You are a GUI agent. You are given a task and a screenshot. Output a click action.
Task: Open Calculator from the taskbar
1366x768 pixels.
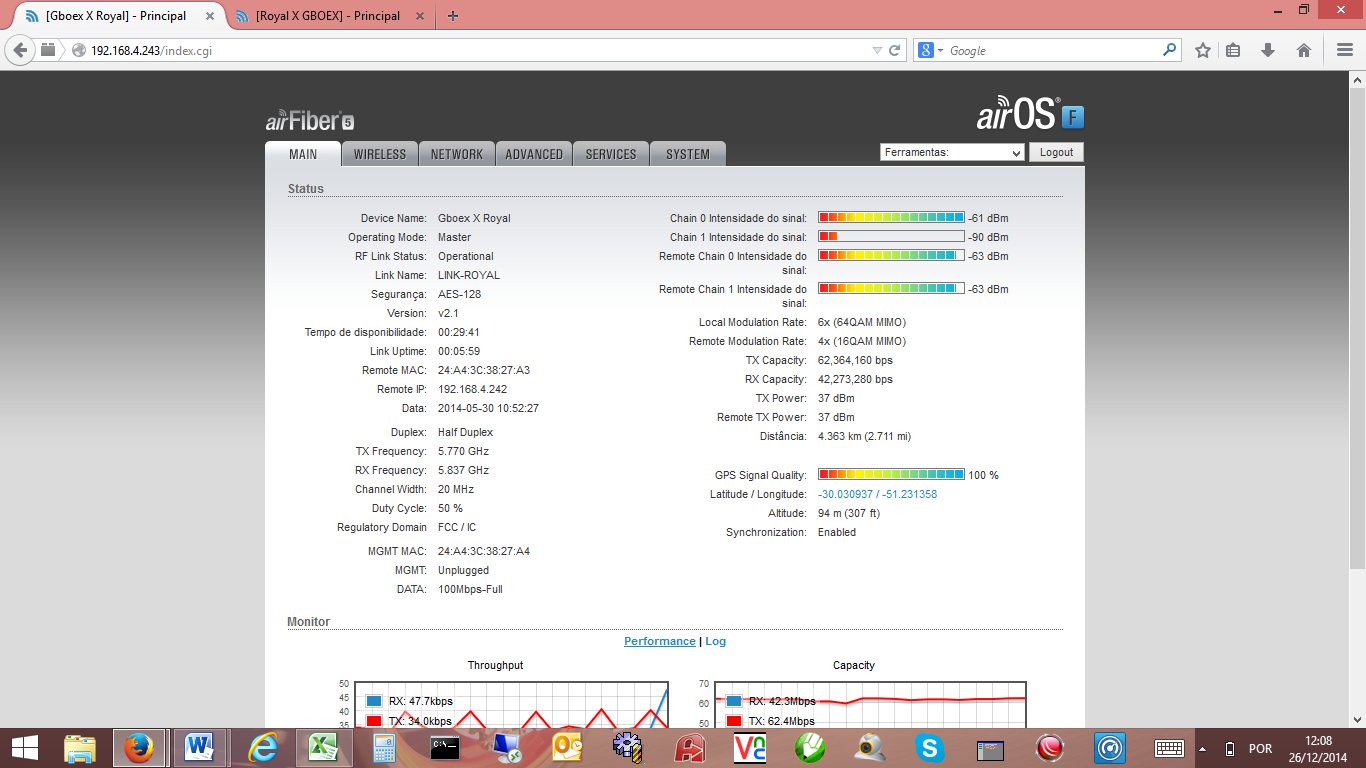[x=384, y=748]
